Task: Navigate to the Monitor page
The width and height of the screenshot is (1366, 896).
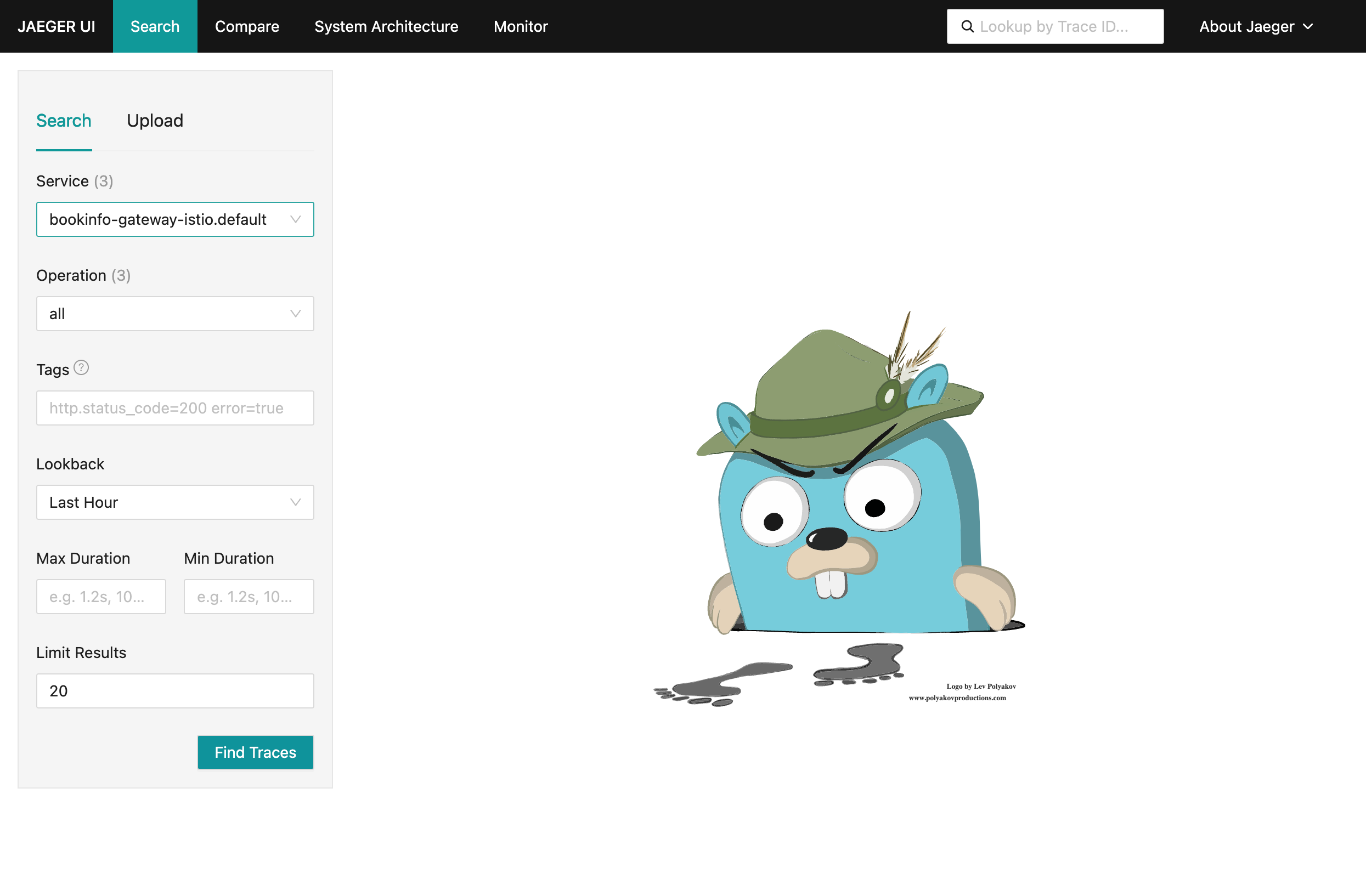Action: point(521,26)
